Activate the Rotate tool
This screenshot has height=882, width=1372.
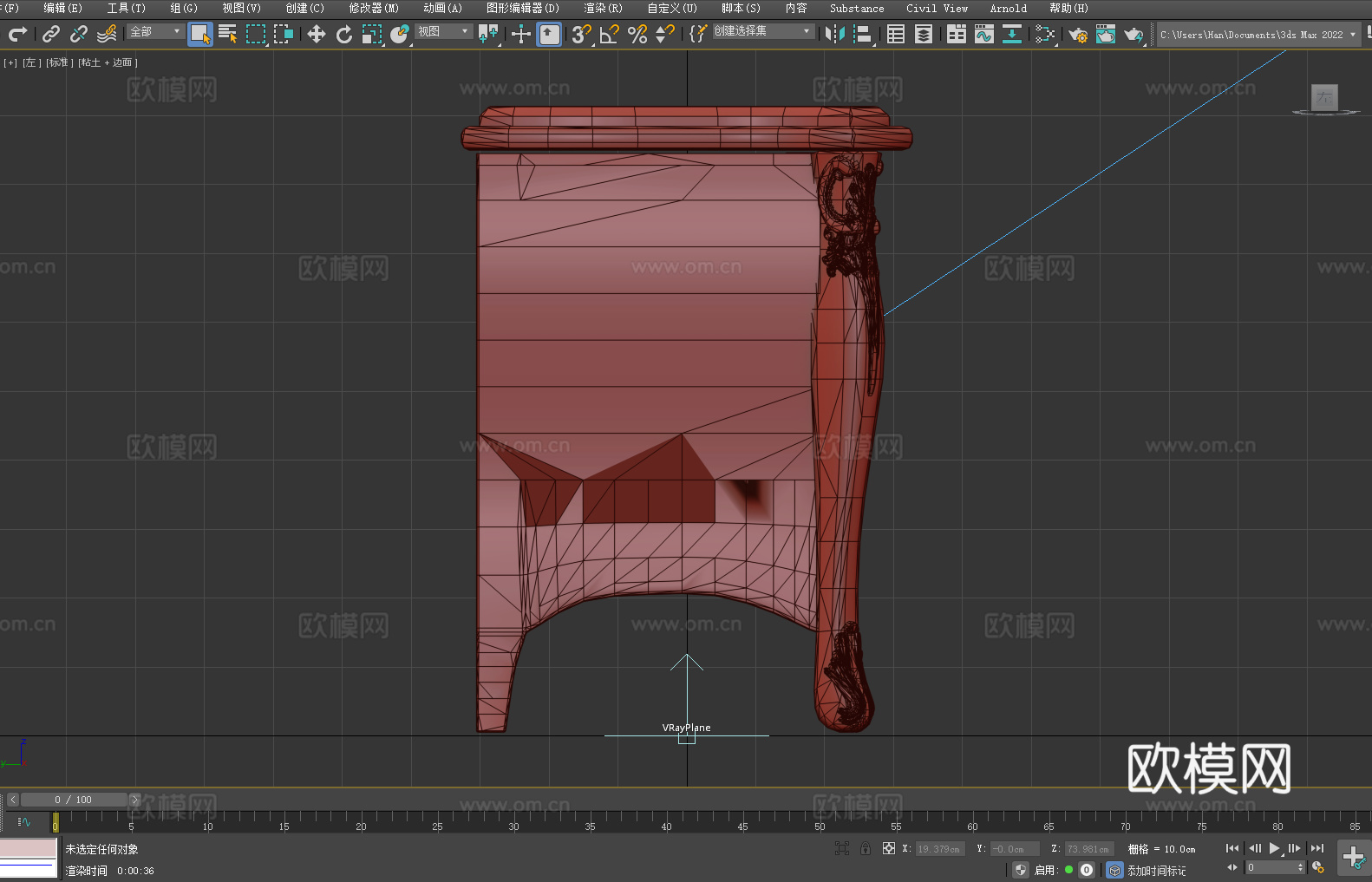click(344, 35)
